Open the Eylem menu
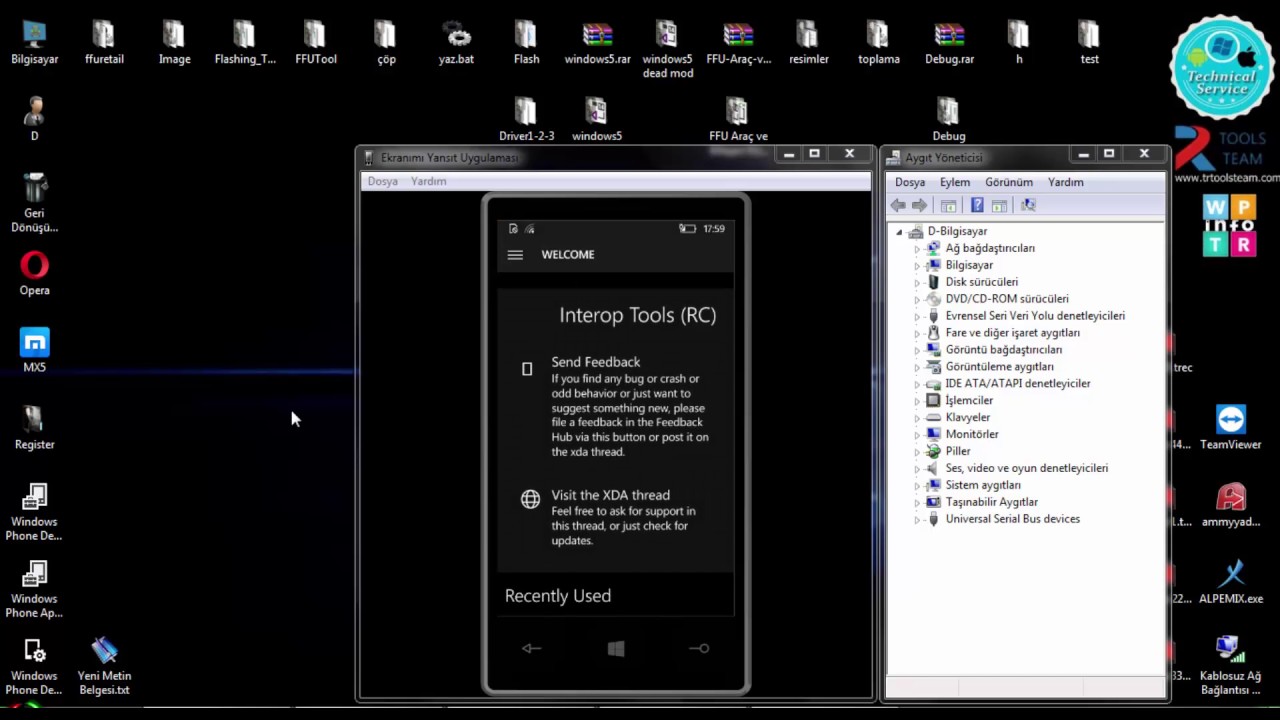 pos(955,182)
